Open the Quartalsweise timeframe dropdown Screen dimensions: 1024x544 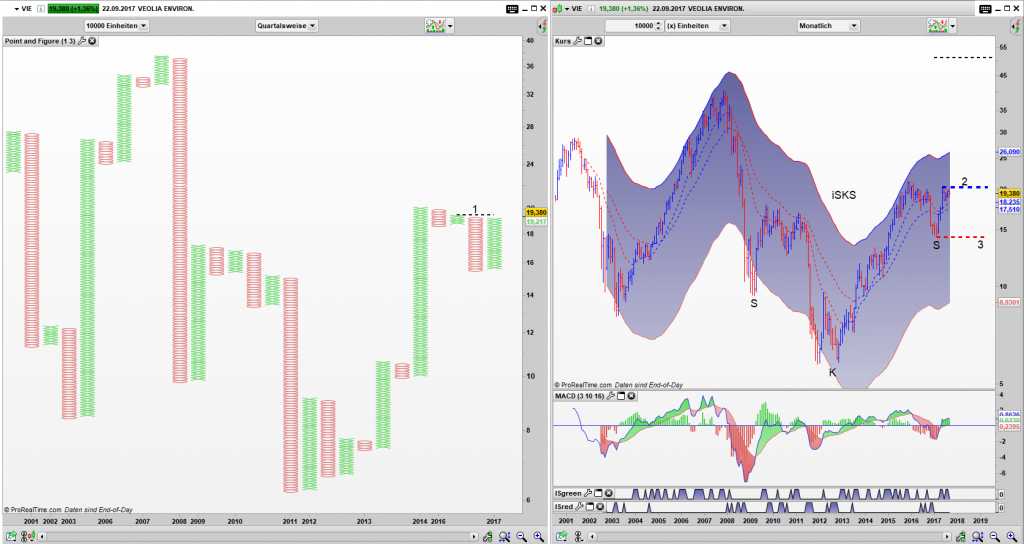287,25
